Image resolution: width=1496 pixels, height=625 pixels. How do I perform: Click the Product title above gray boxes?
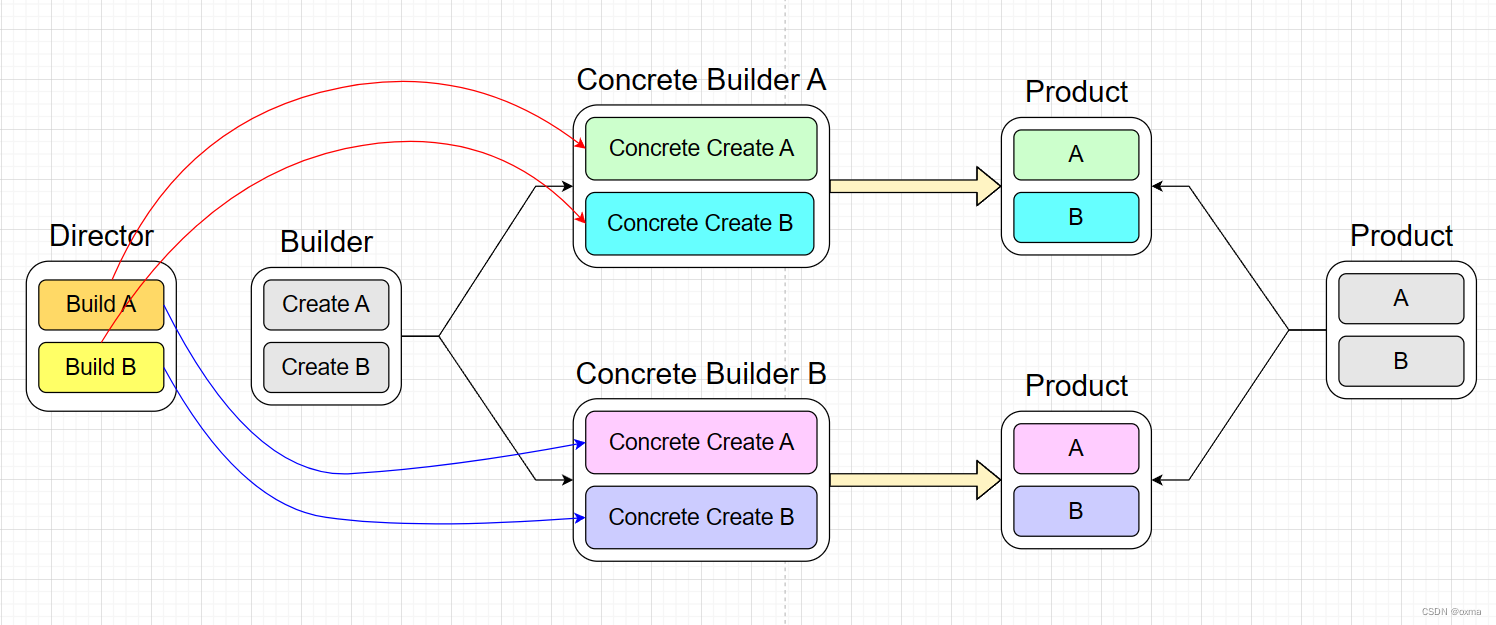tap(1401, 236)
